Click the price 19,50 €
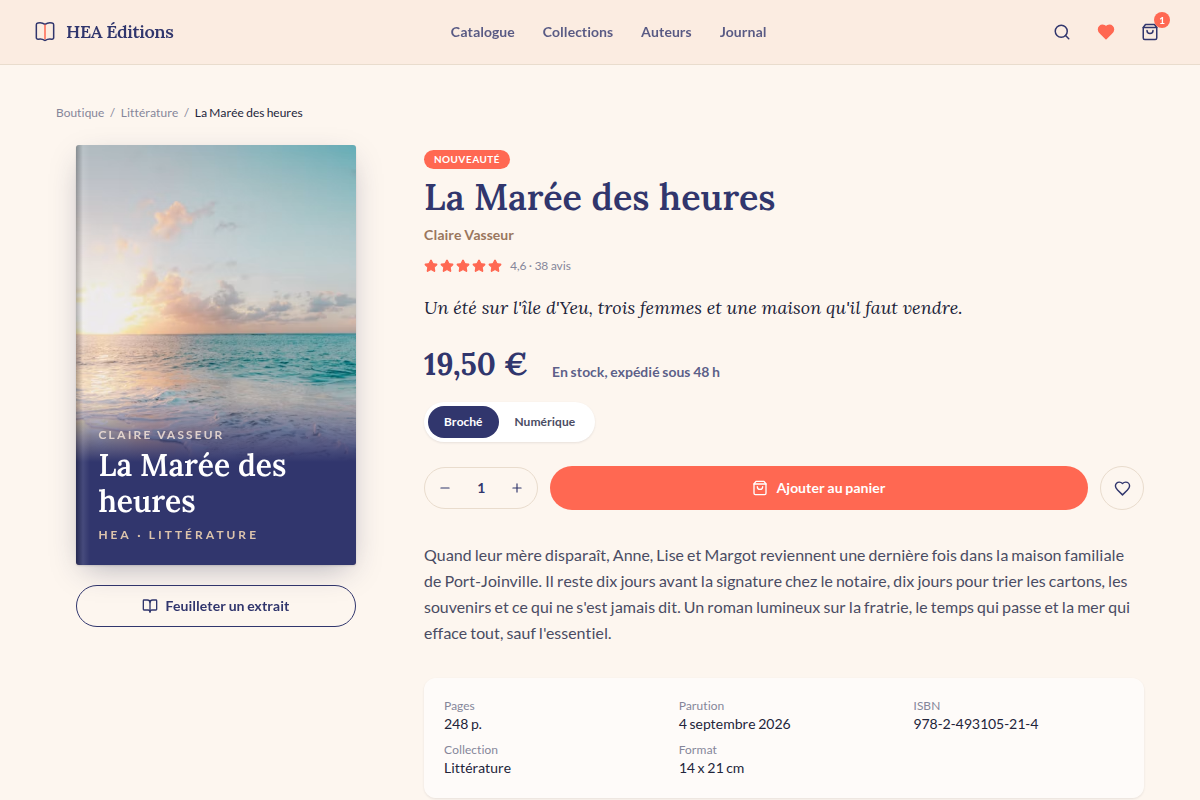Viewport: 1200px width, 800px height. point(475,364)
